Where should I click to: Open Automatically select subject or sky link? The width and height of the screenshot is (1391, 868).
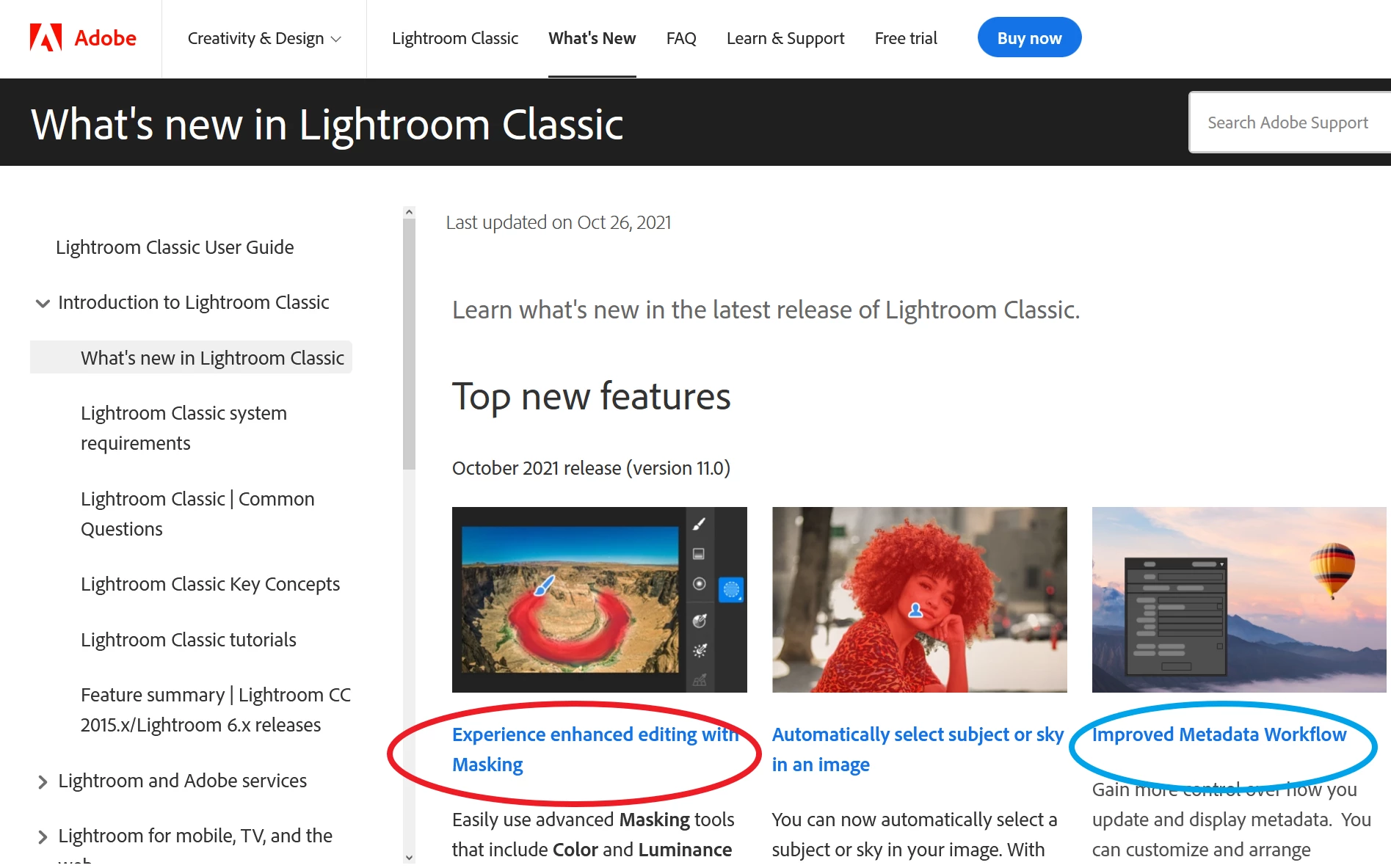click(918, 749)
